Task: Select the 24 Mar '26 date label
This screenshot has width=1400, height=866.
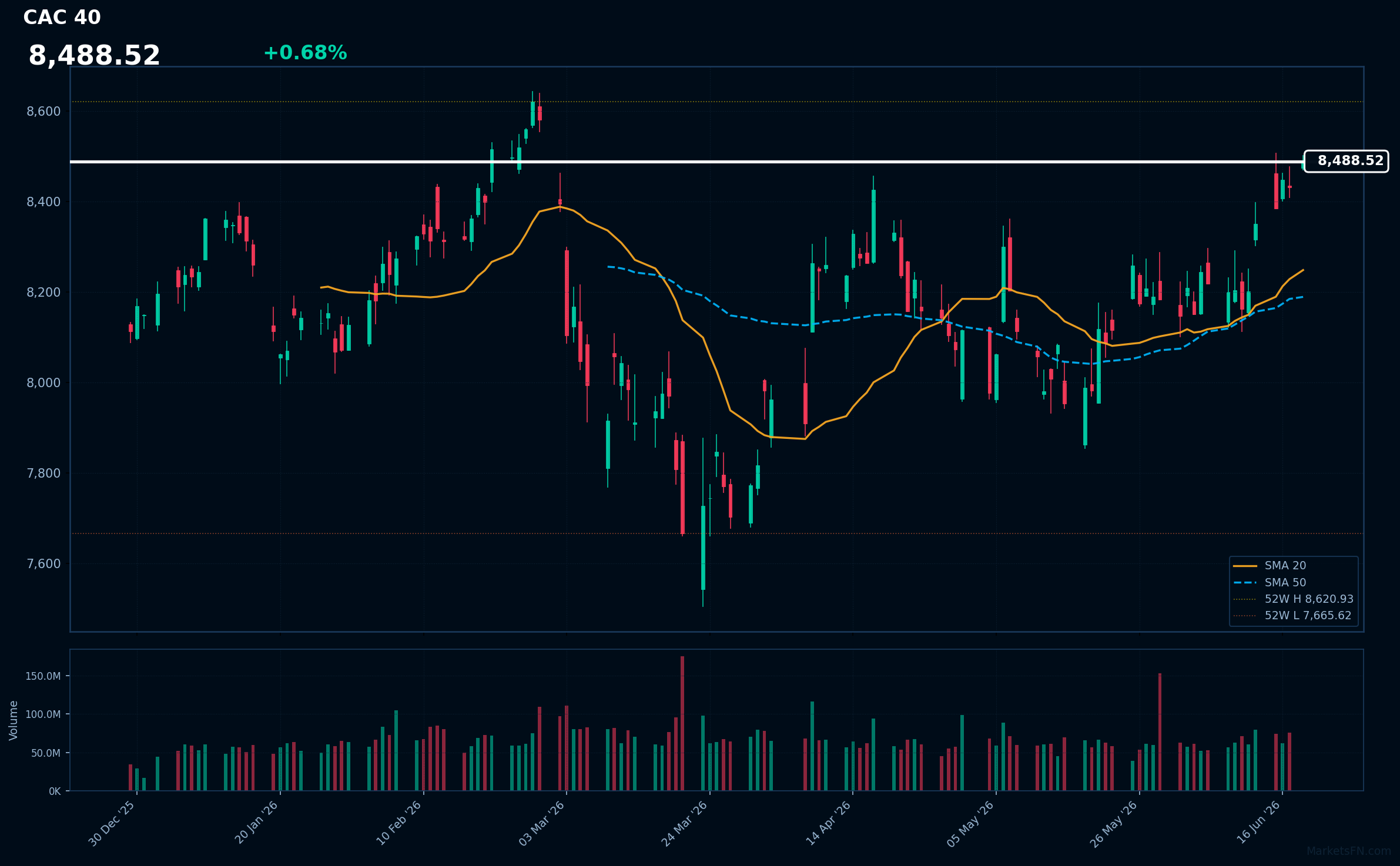Action: [x=684, y=824]
